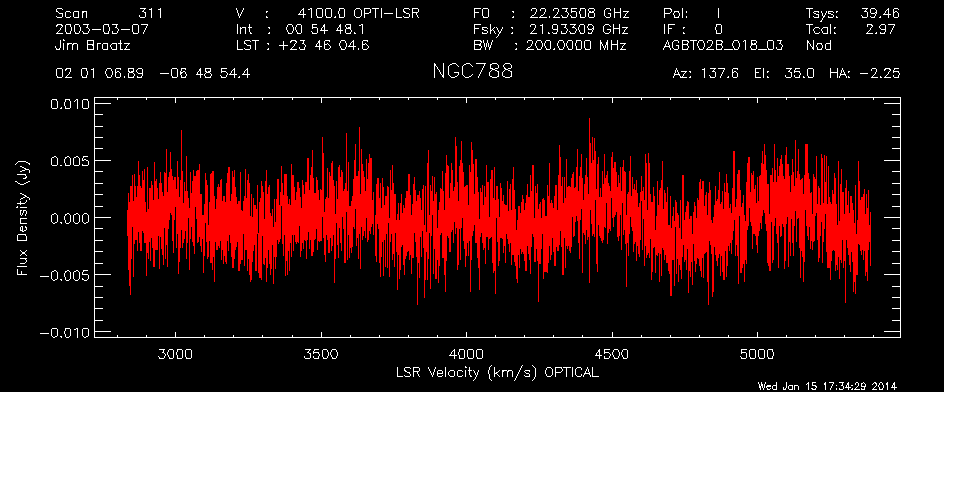This screenshot has width=962, height=490.
Task: Click the Nod procedure label
Action: pos(818,45)
